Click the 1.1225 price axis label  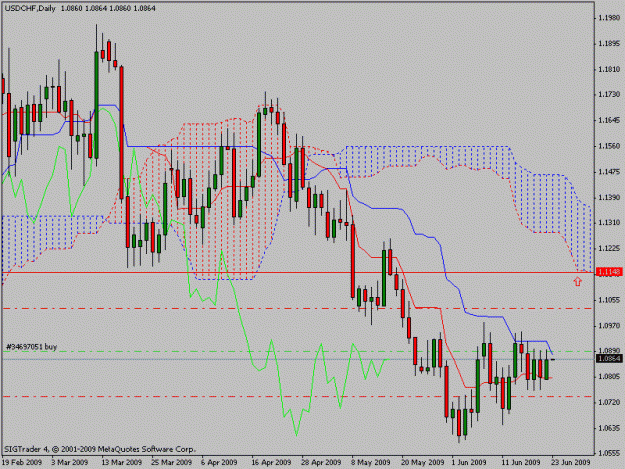(610, 249)
